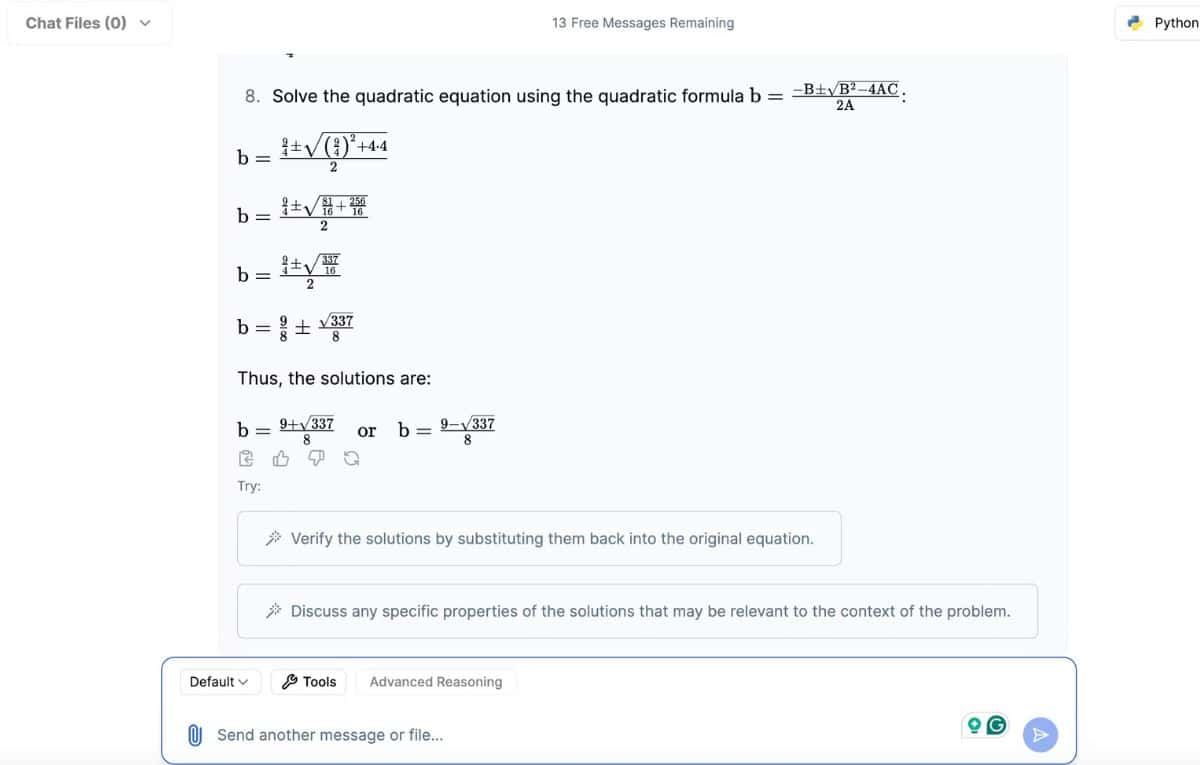
Task: Give the answer a thumbs up
Action: (281, 460)
